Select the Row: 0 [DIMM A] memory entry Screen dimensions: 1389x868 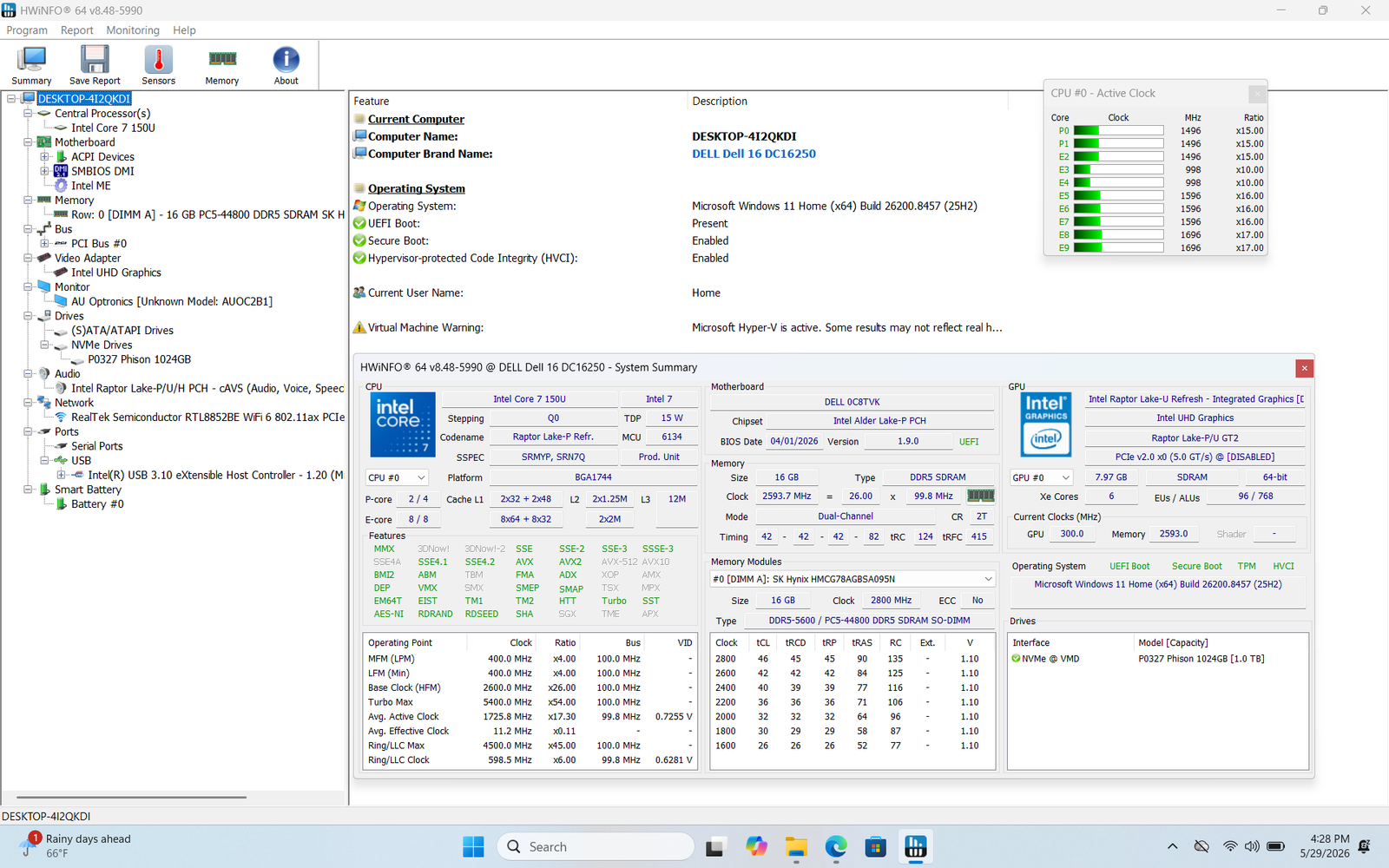tap(207, 214)
